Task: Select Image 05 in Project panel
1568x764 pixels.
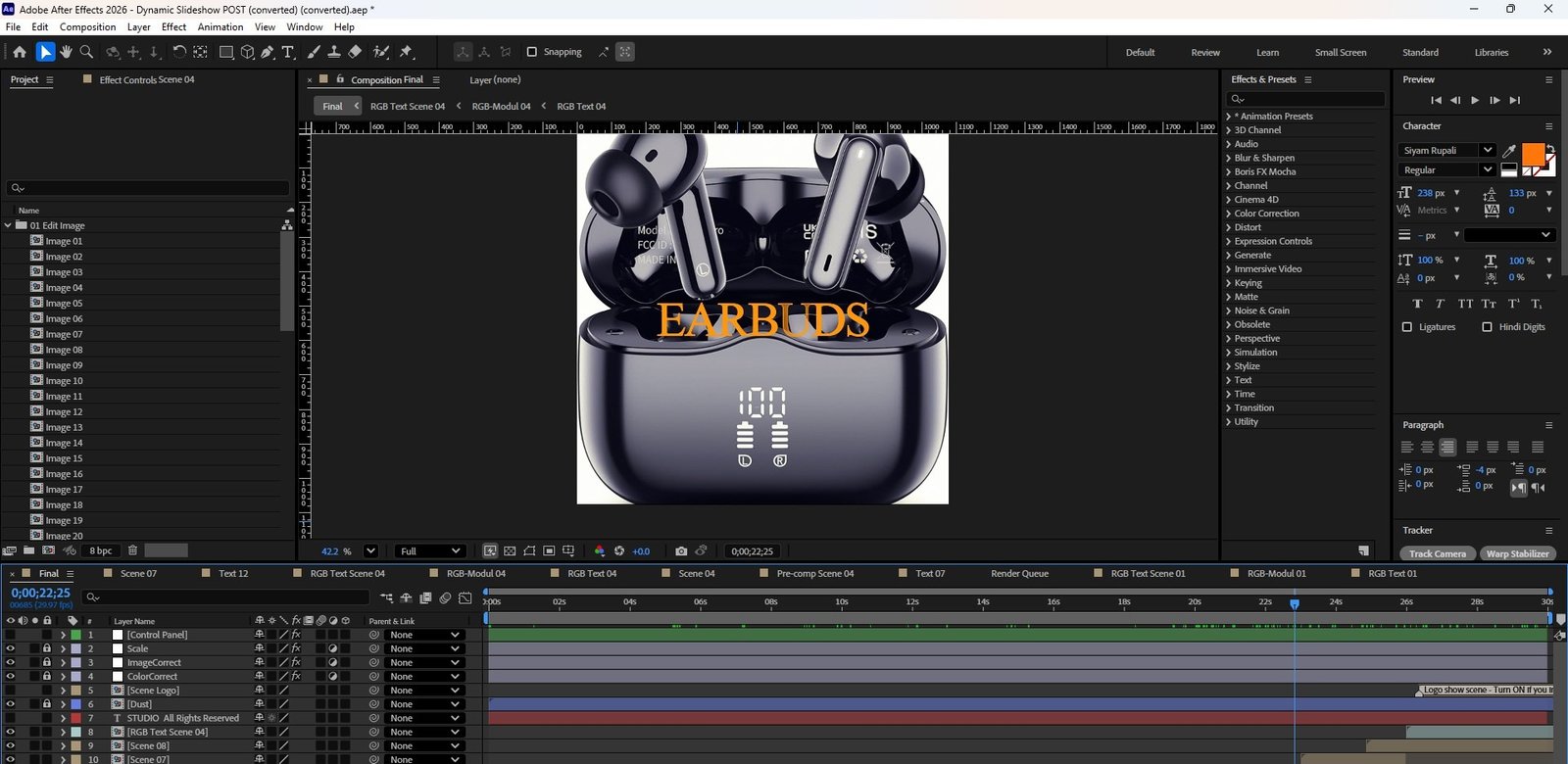Action: 64,304
